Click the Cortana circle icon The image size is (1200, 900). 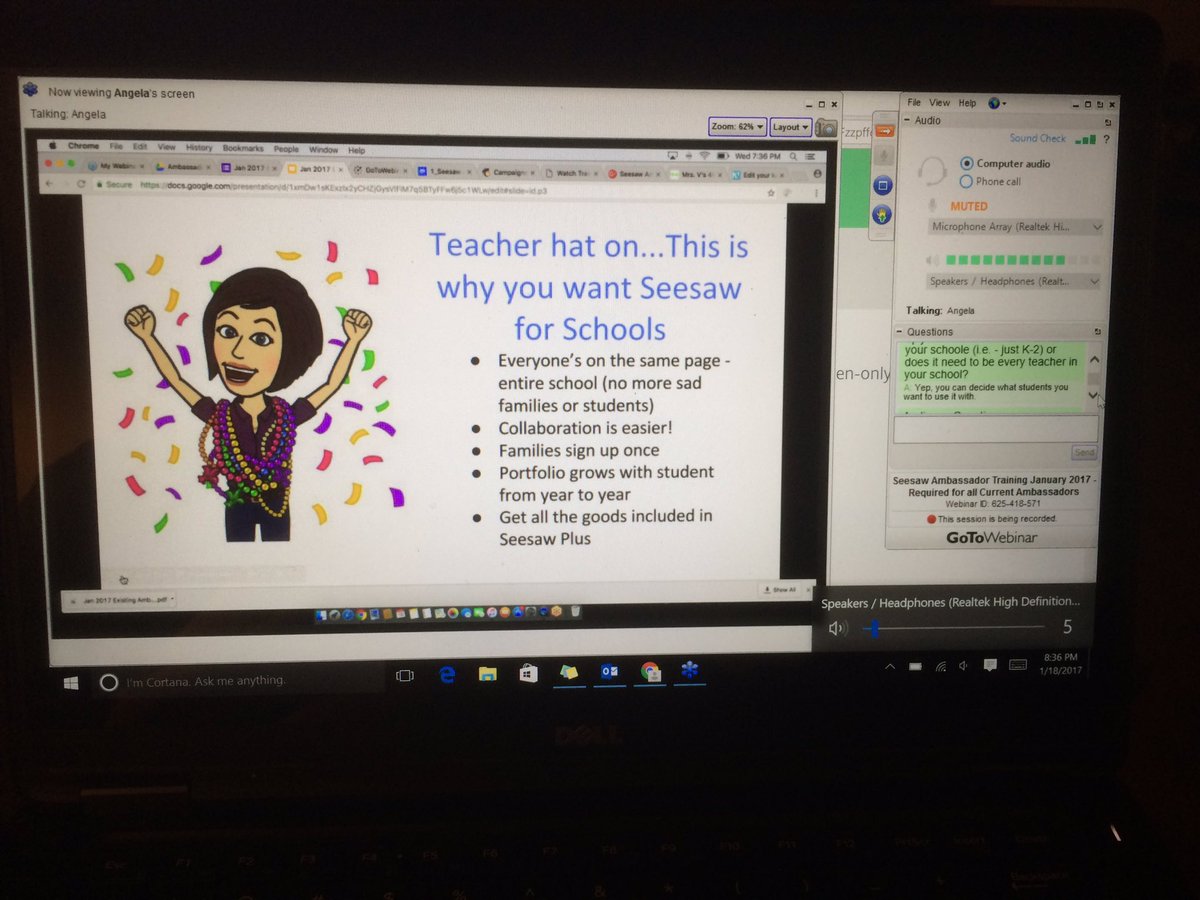(x=109, y=682)
